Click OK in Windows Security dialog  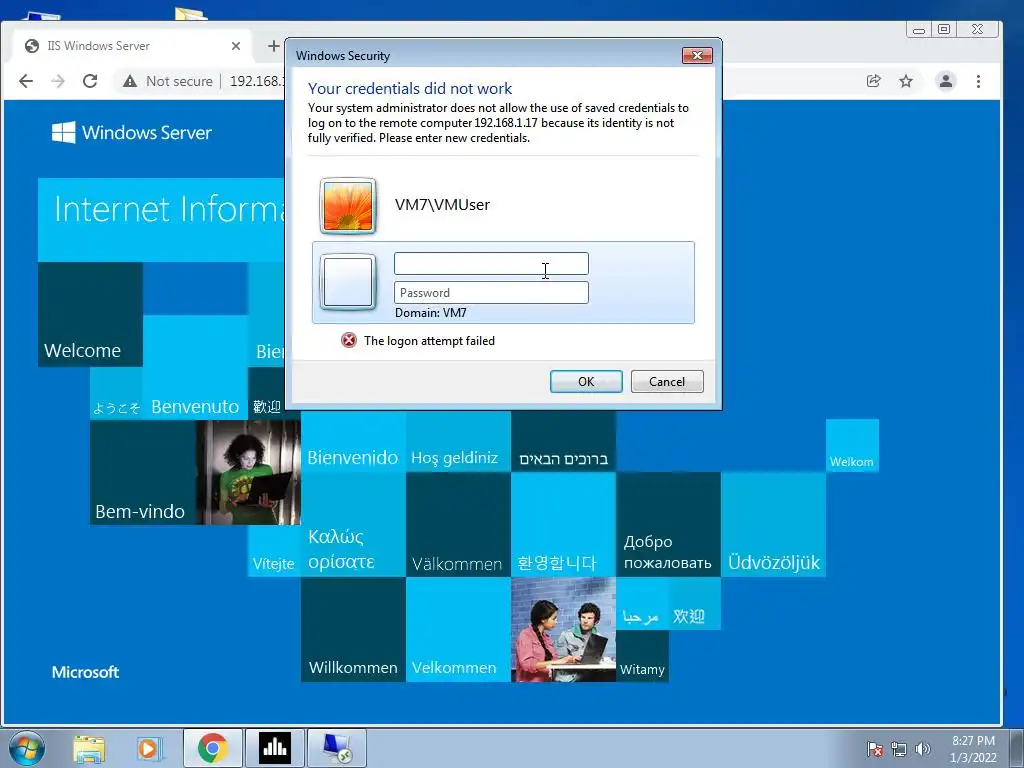coord(586,381)
